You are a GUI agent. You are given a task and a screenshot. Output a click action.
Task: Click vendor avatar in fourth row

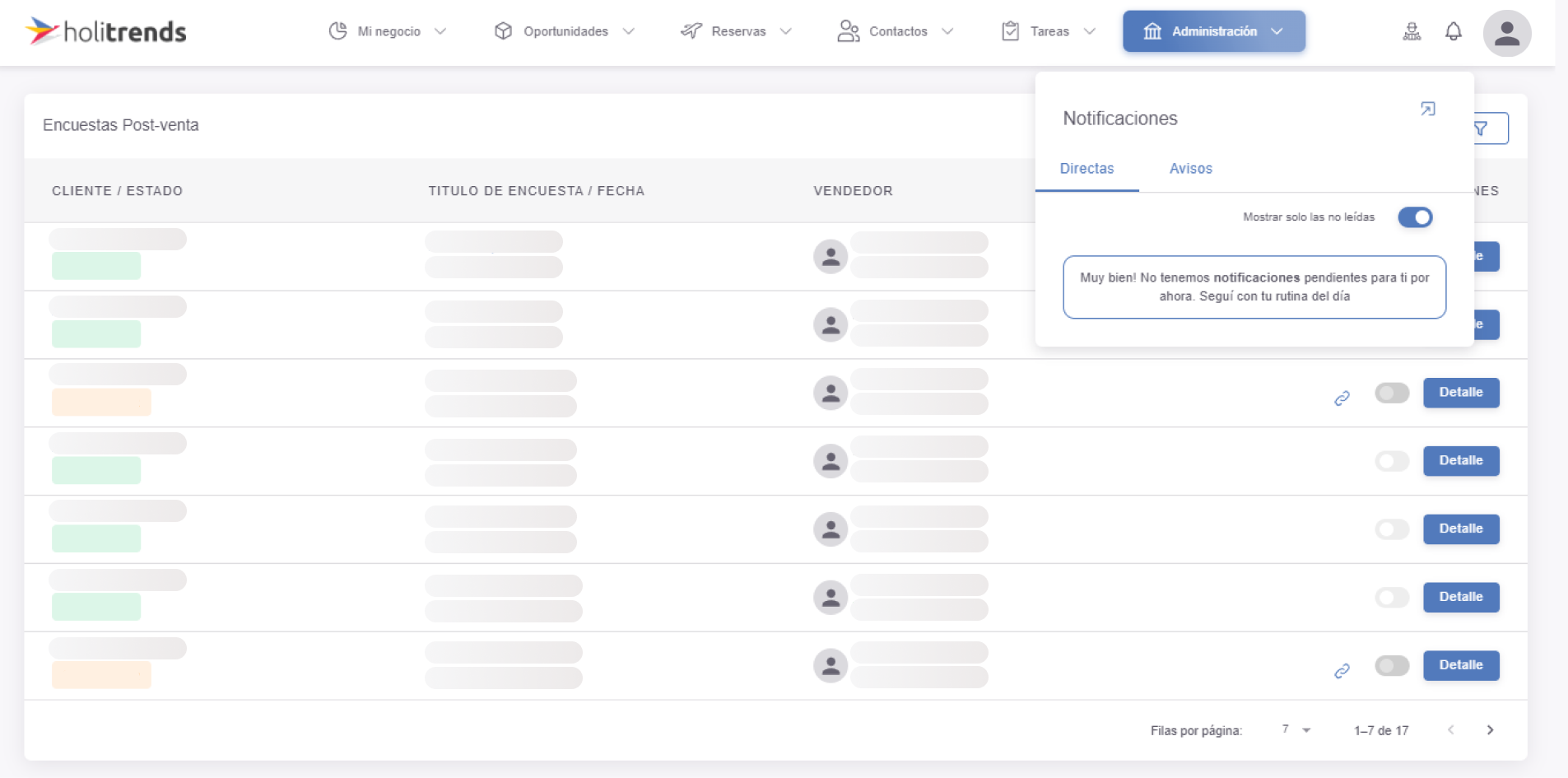831,461
